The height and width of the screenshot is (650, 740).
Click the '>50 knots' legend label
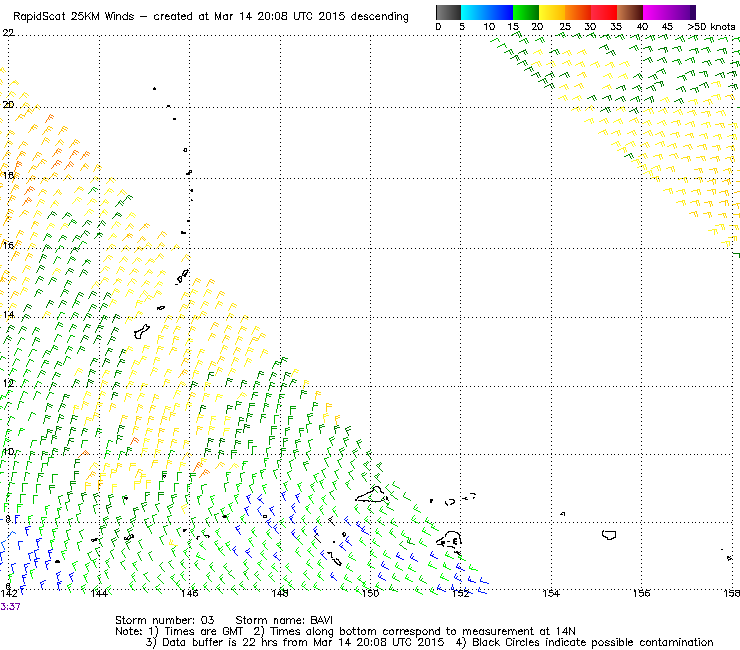(711, 27)
